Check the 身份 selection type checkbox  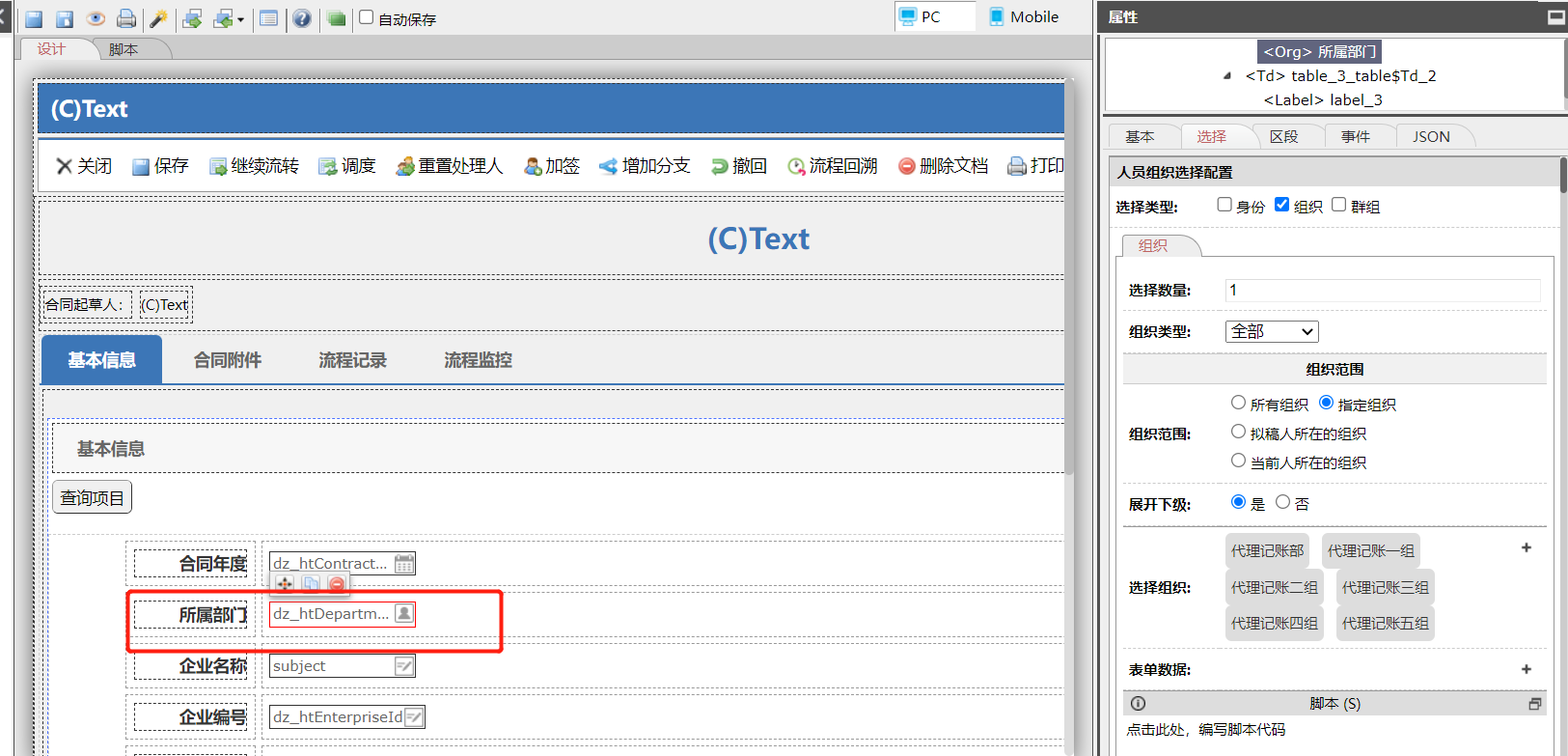coord(1224,205)
